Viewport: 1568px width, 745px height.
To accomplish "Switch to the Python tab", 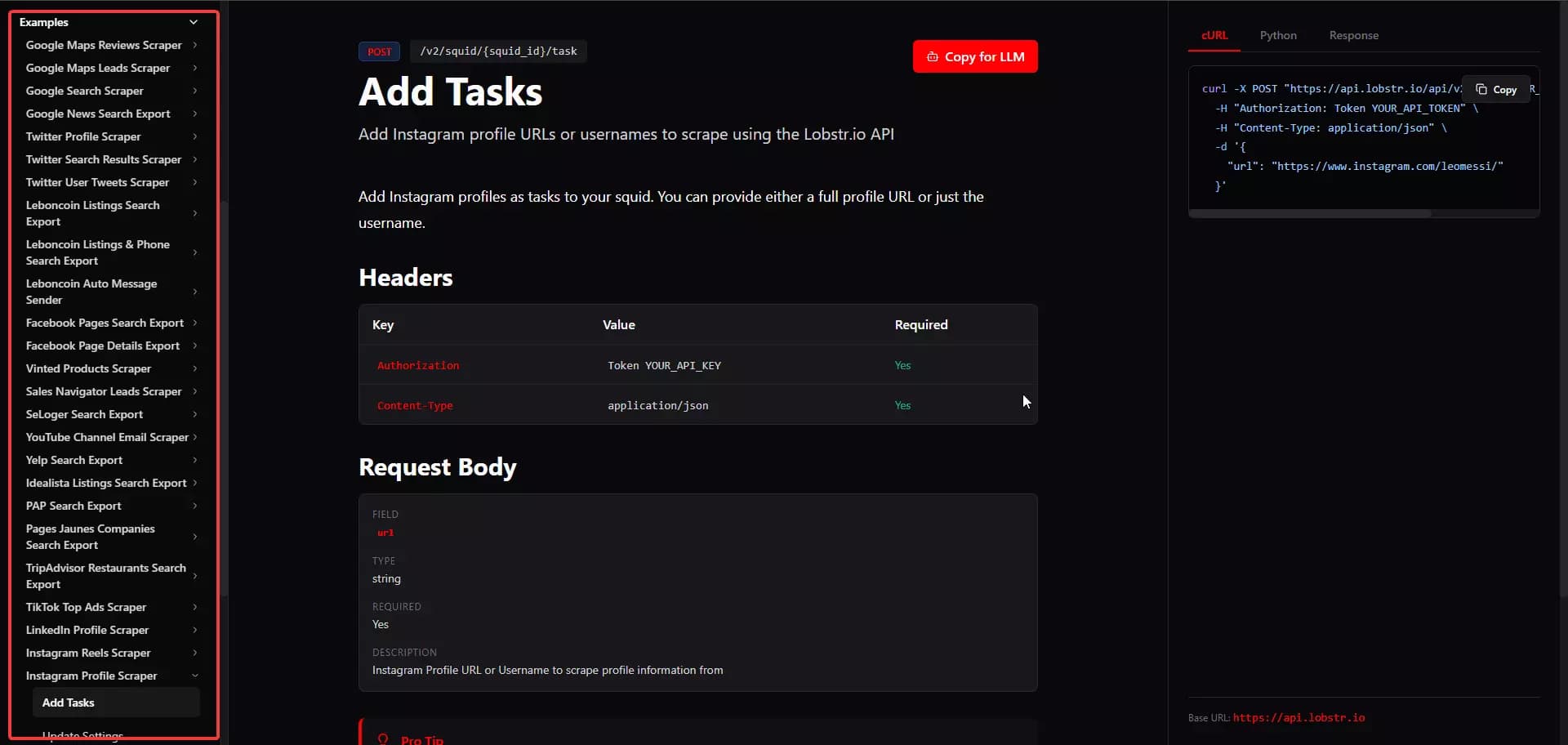I will coord(1277,35).
